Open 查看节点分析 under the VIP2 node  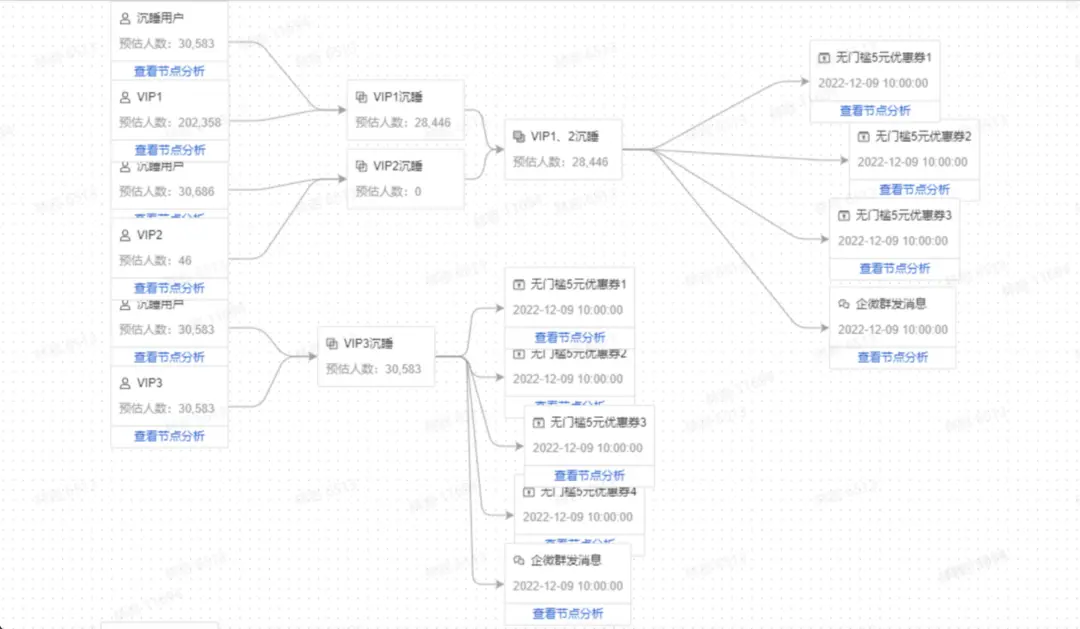coord(169,288)
